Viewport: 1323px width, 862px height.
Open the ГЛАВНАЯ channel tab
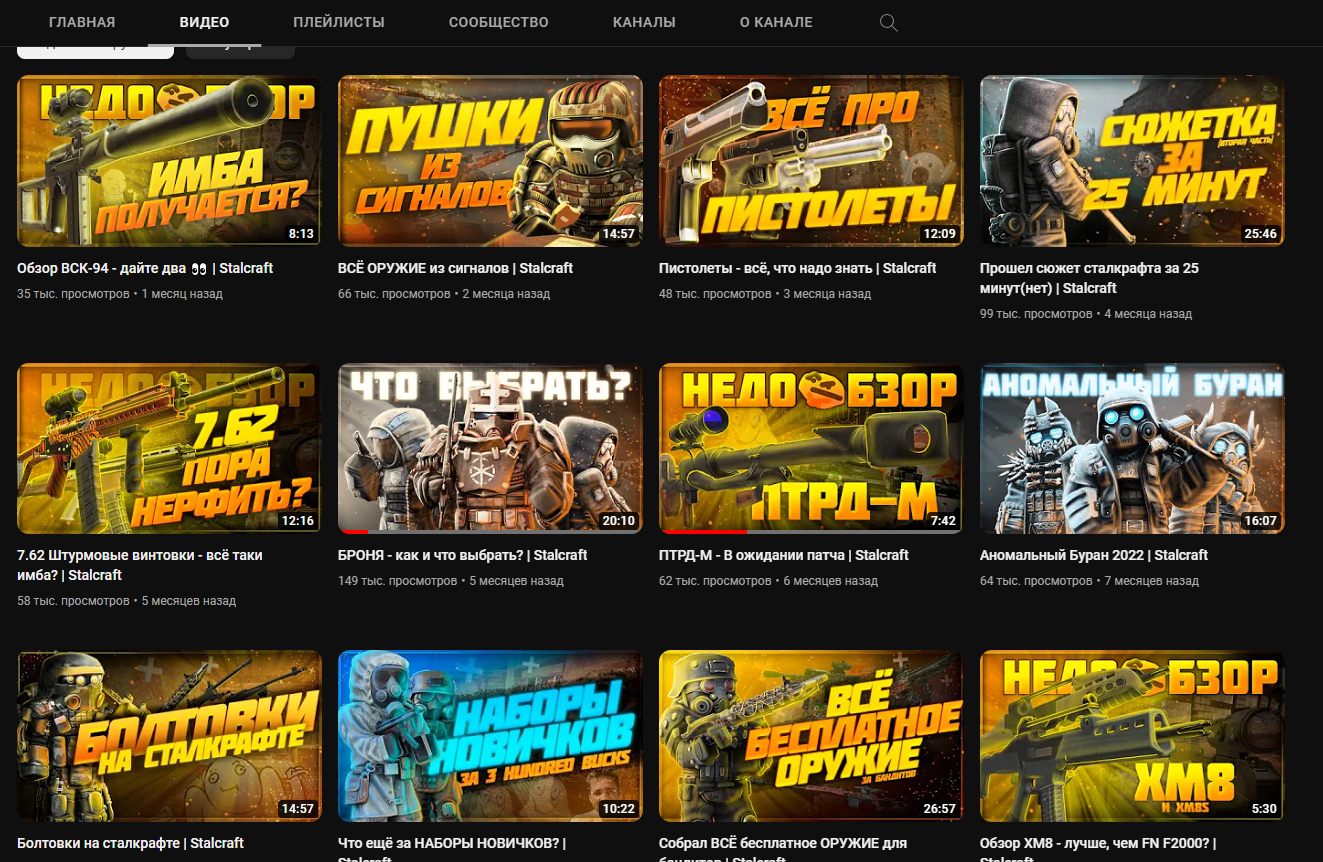82,22
